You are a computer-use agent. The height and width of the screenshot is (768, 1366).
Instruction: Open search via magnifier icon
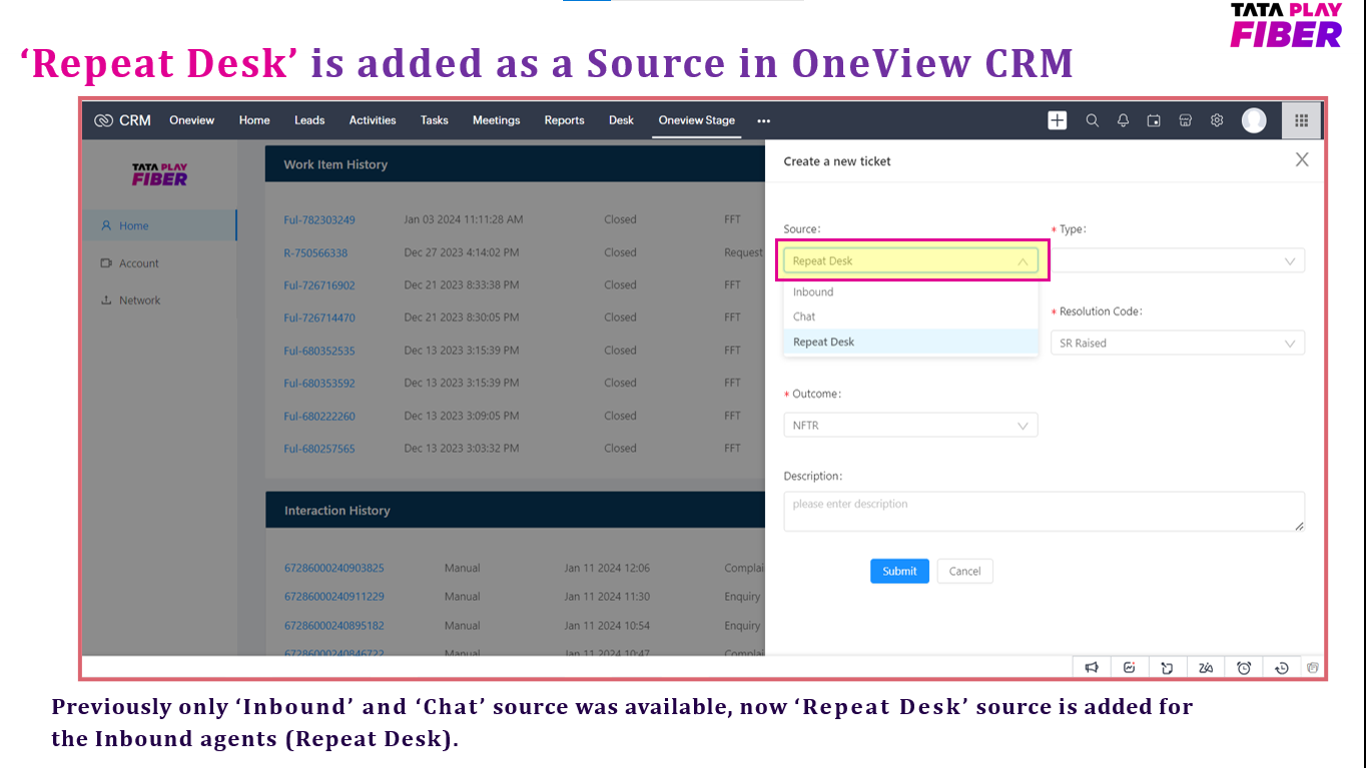tap(1092, 120)
